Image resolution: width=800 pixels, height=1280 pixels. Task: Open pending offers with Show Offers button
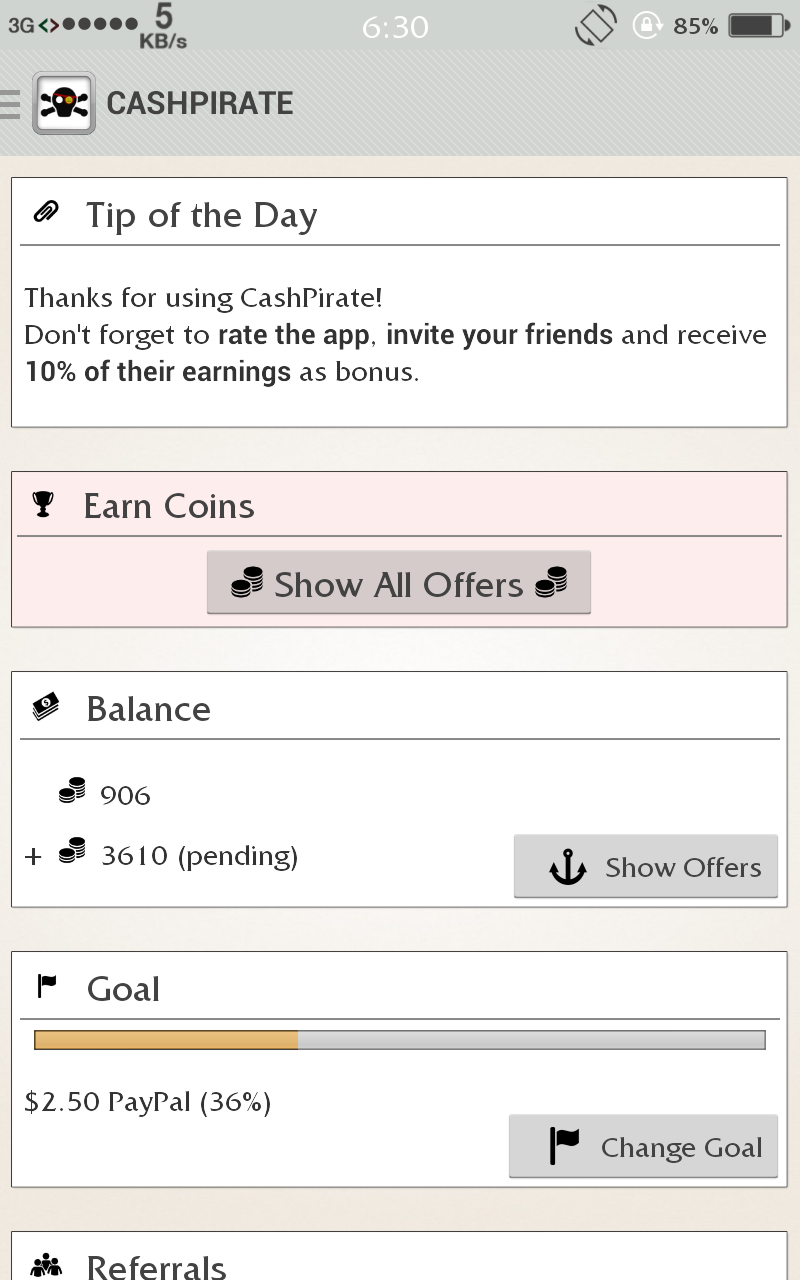click(x=645, y=867)
